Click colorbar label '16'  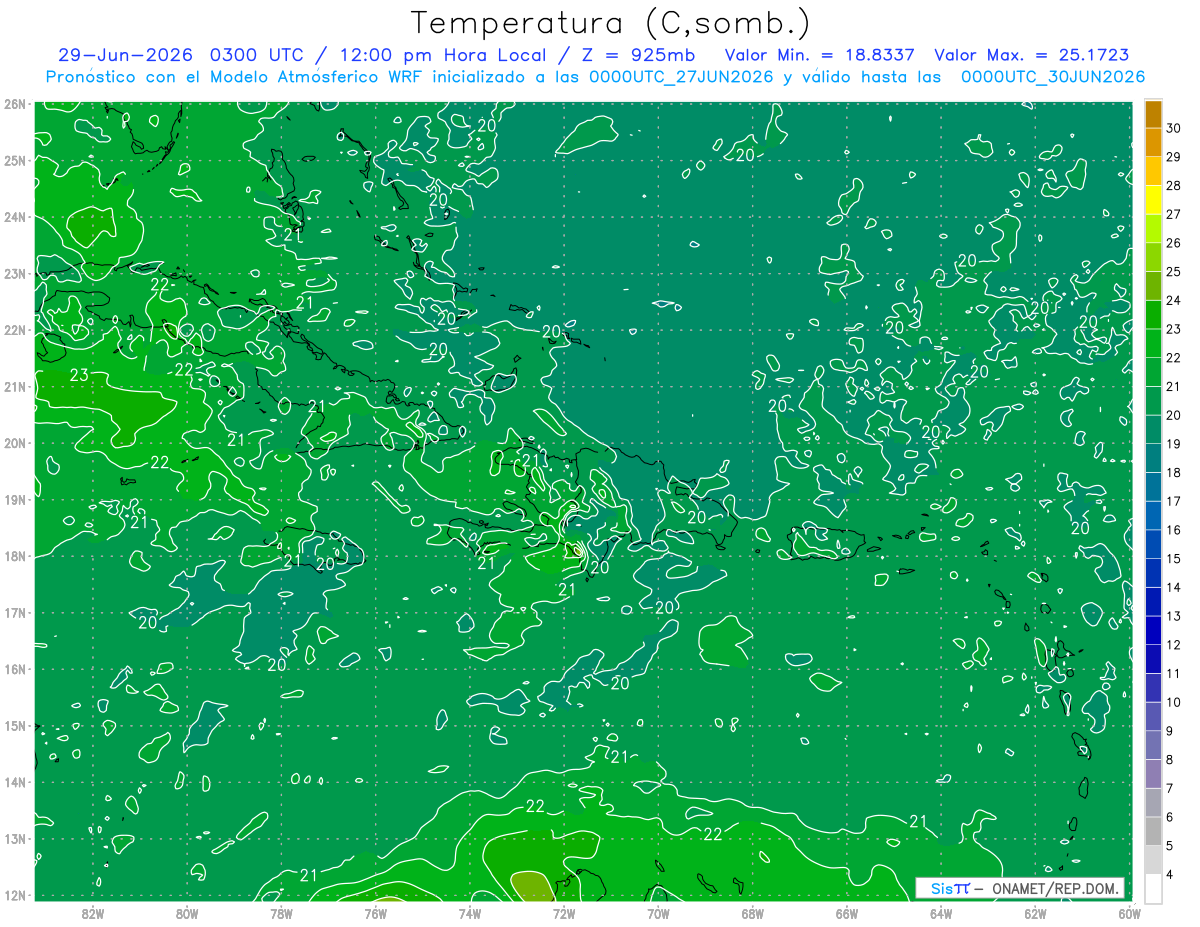pos(1174,529)
